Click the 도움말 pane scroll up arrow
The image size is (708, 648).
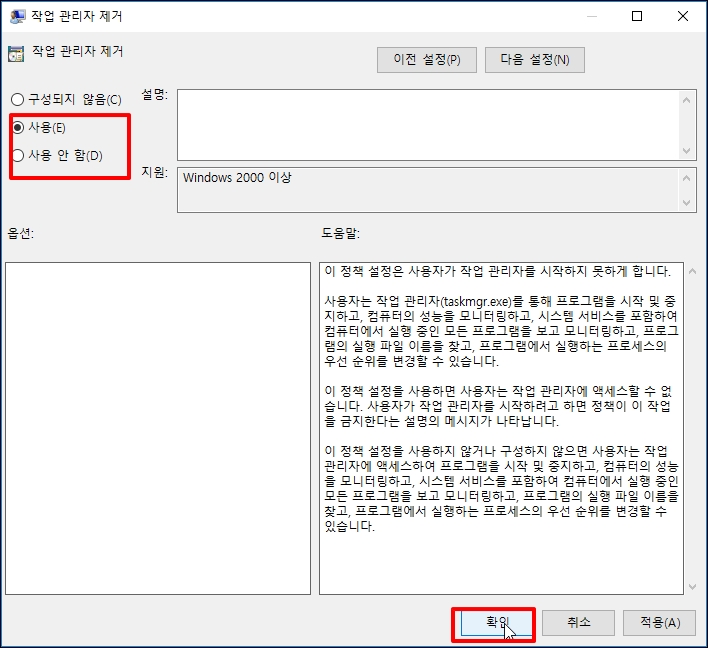tap(692, 271)
